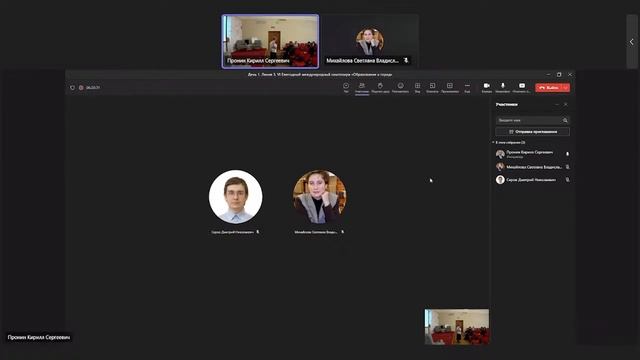Click Проник Кирилл Сергеевич video tile on top
640x360 pixels.
coord(270,41)
